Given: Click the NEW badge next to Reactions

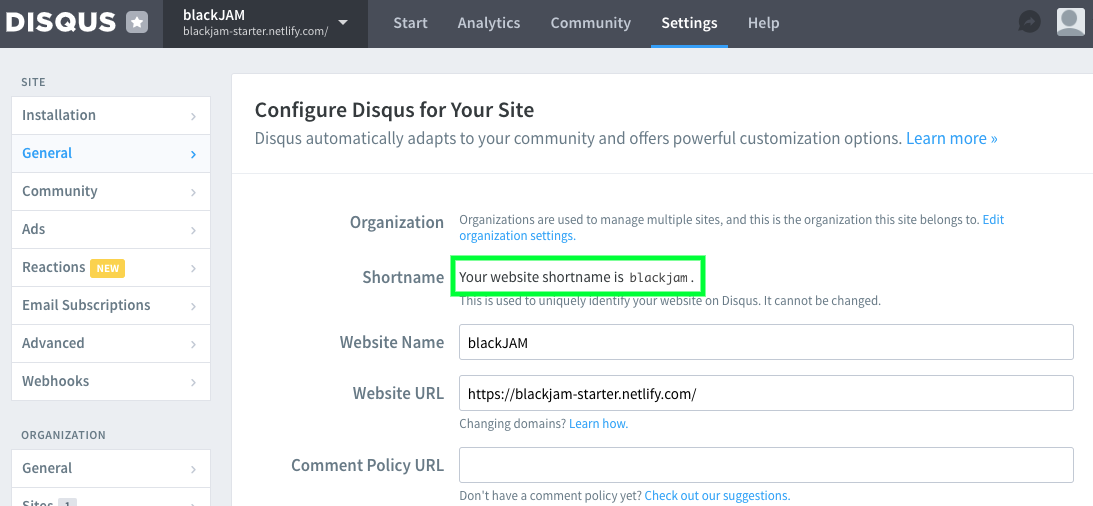Looking at the screenshot, I should (107, 268).
